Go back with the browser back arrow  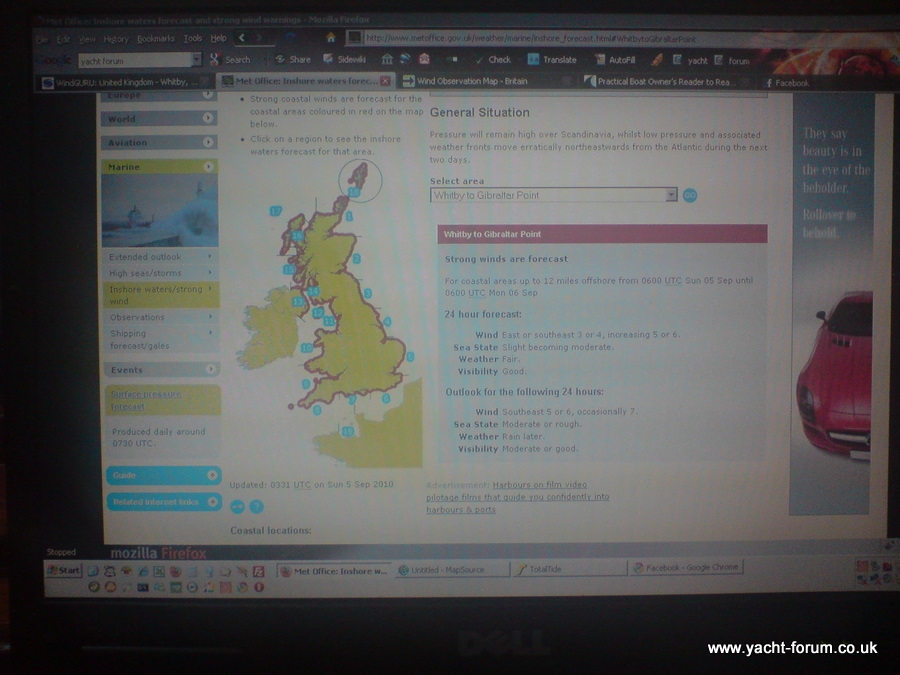coord(242,38)
